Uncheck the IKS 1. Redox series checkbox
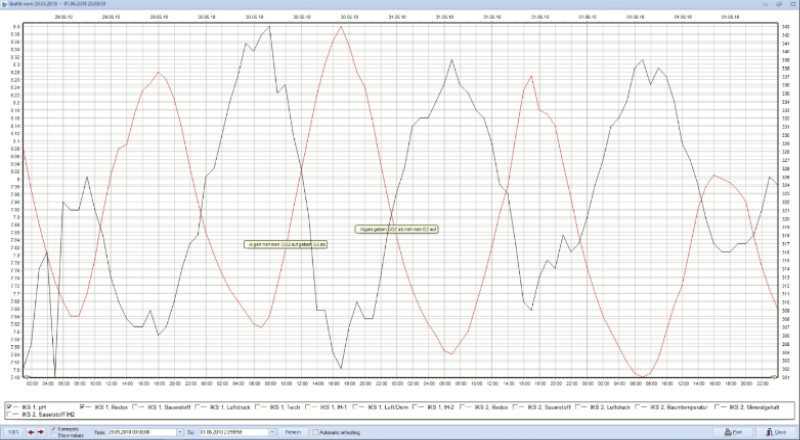 pyautogui.click(x=84, y=408)
